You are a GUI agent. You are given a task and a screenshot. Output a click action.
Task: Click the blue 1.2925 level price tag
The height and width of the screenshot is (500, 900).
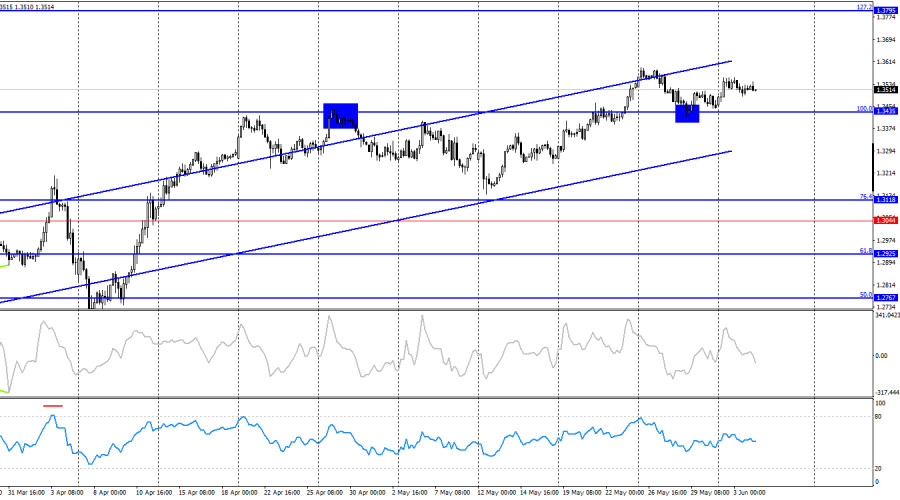[x=886, y=254]
